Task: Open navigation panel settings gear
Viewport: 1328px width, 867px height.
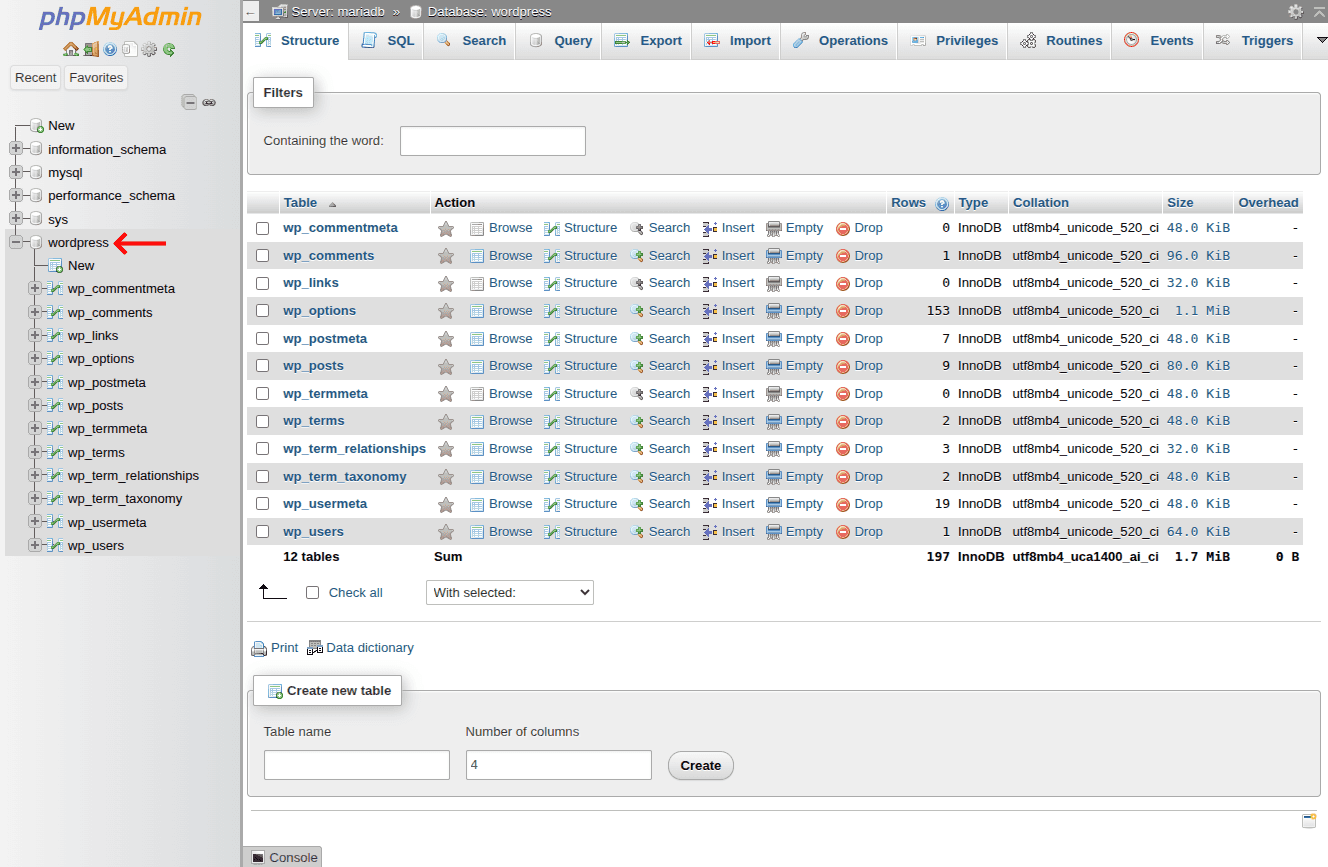Action: 149,49
